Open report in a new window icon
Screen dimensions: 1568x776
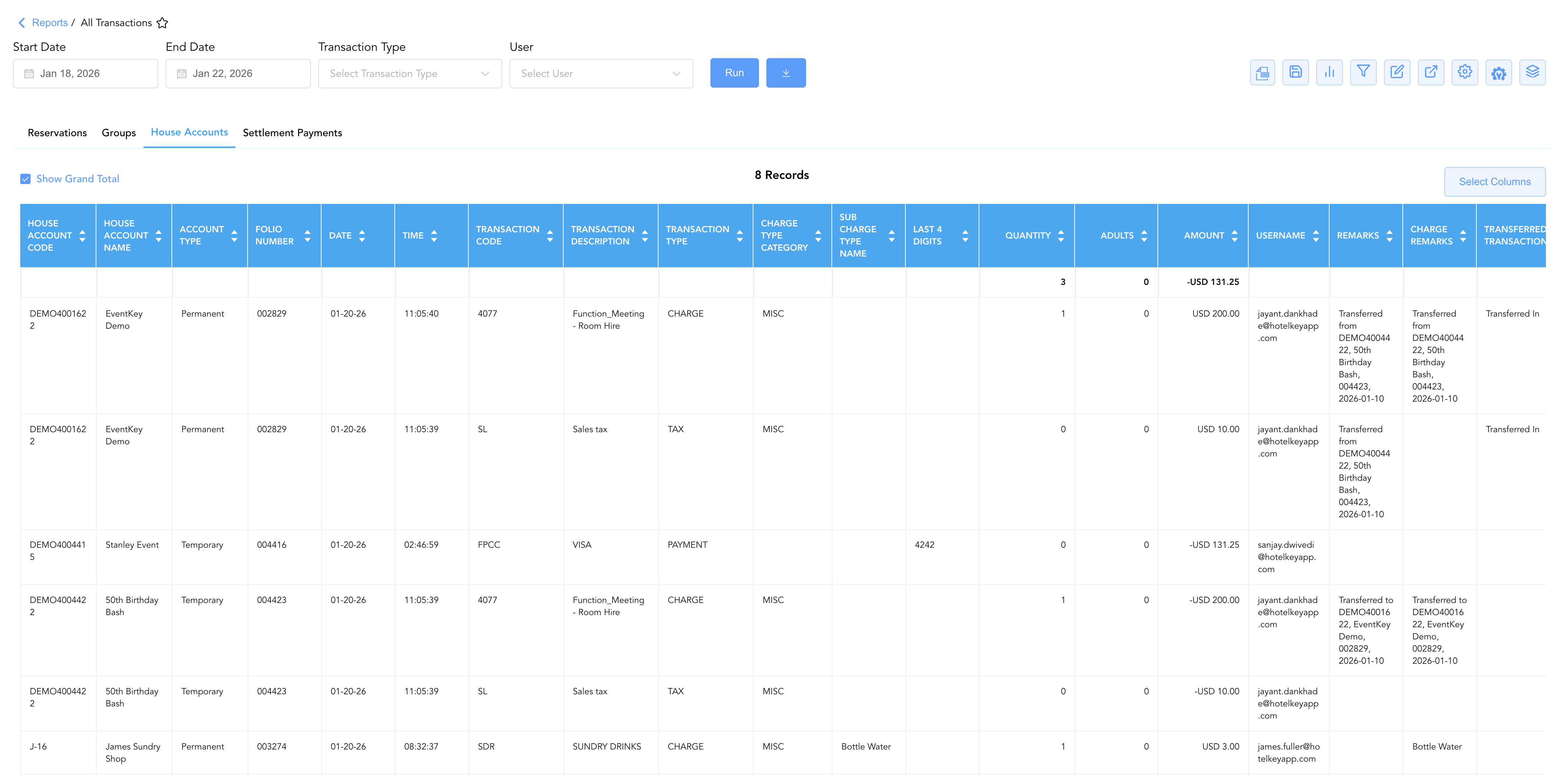pyautogui.click(x=1431, y=73)
